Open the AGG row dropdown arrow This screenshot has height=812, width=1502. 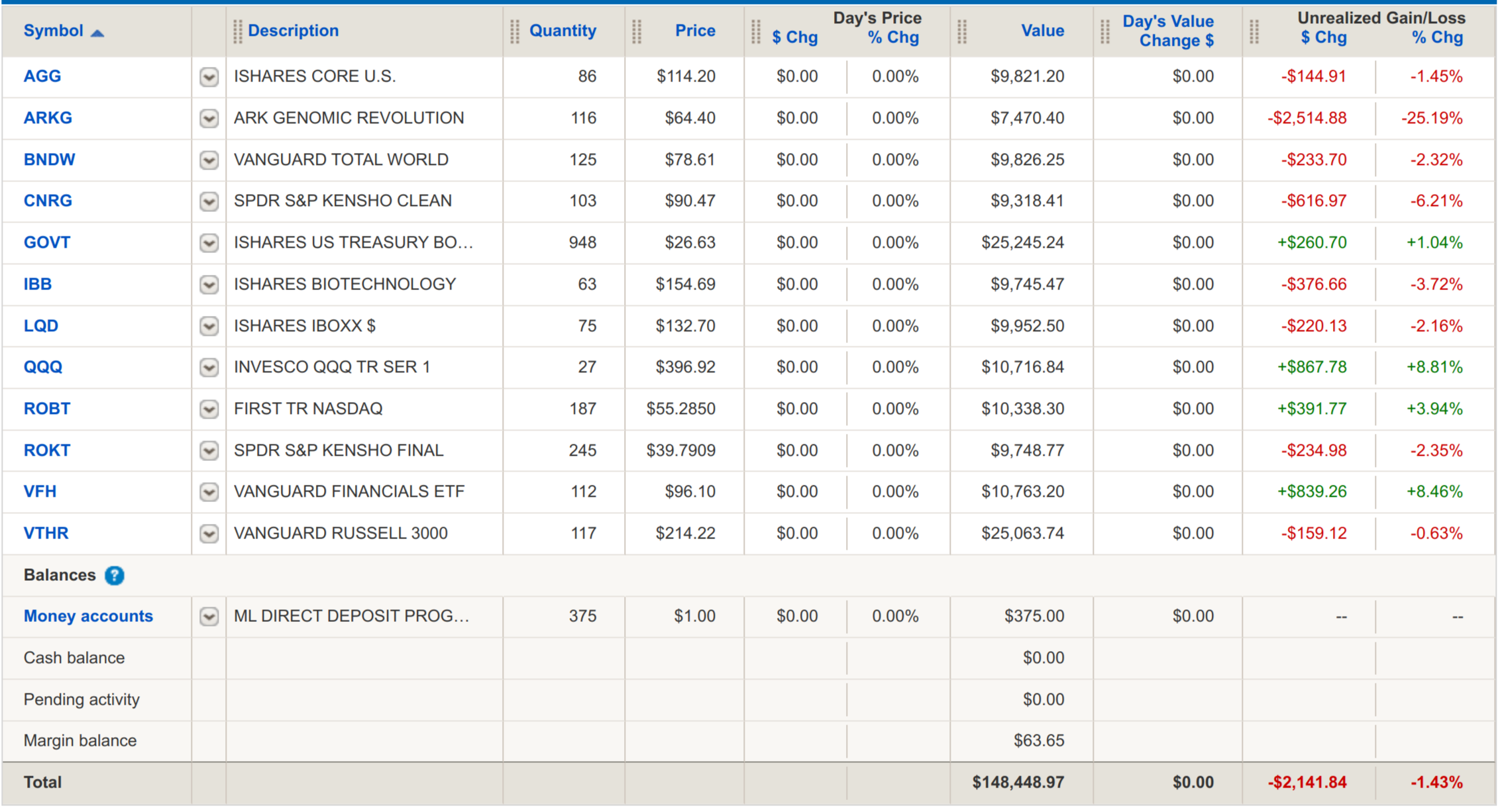[x=209, y=77]
